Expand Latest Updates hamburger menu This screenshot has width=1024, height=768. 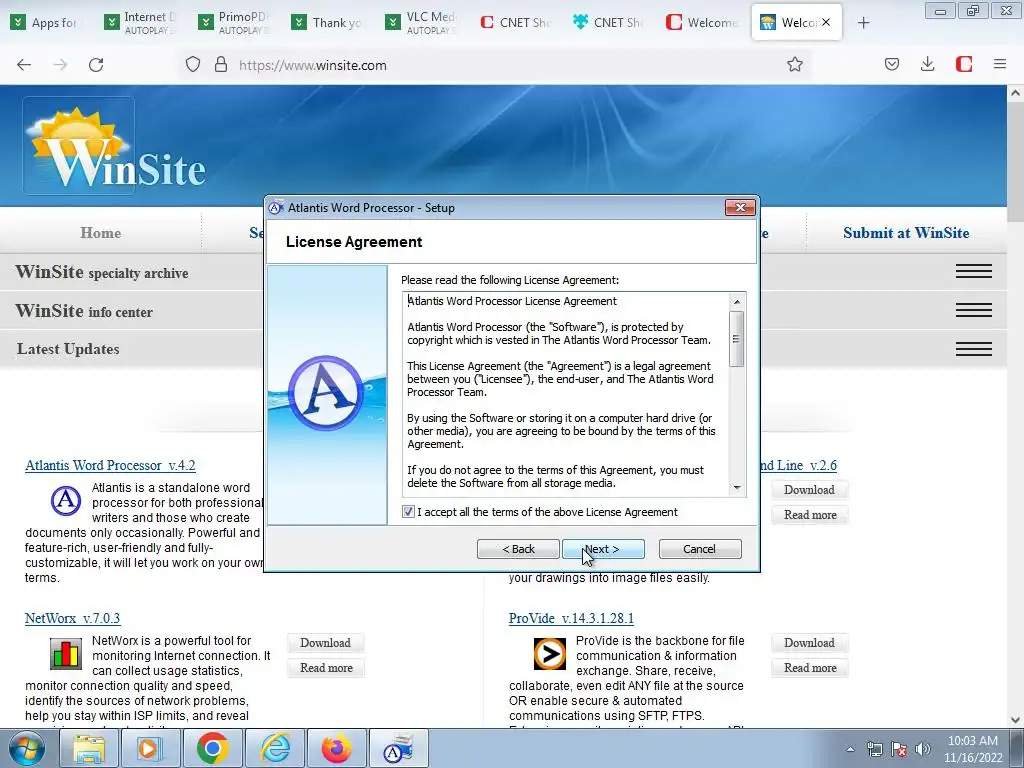974,349
